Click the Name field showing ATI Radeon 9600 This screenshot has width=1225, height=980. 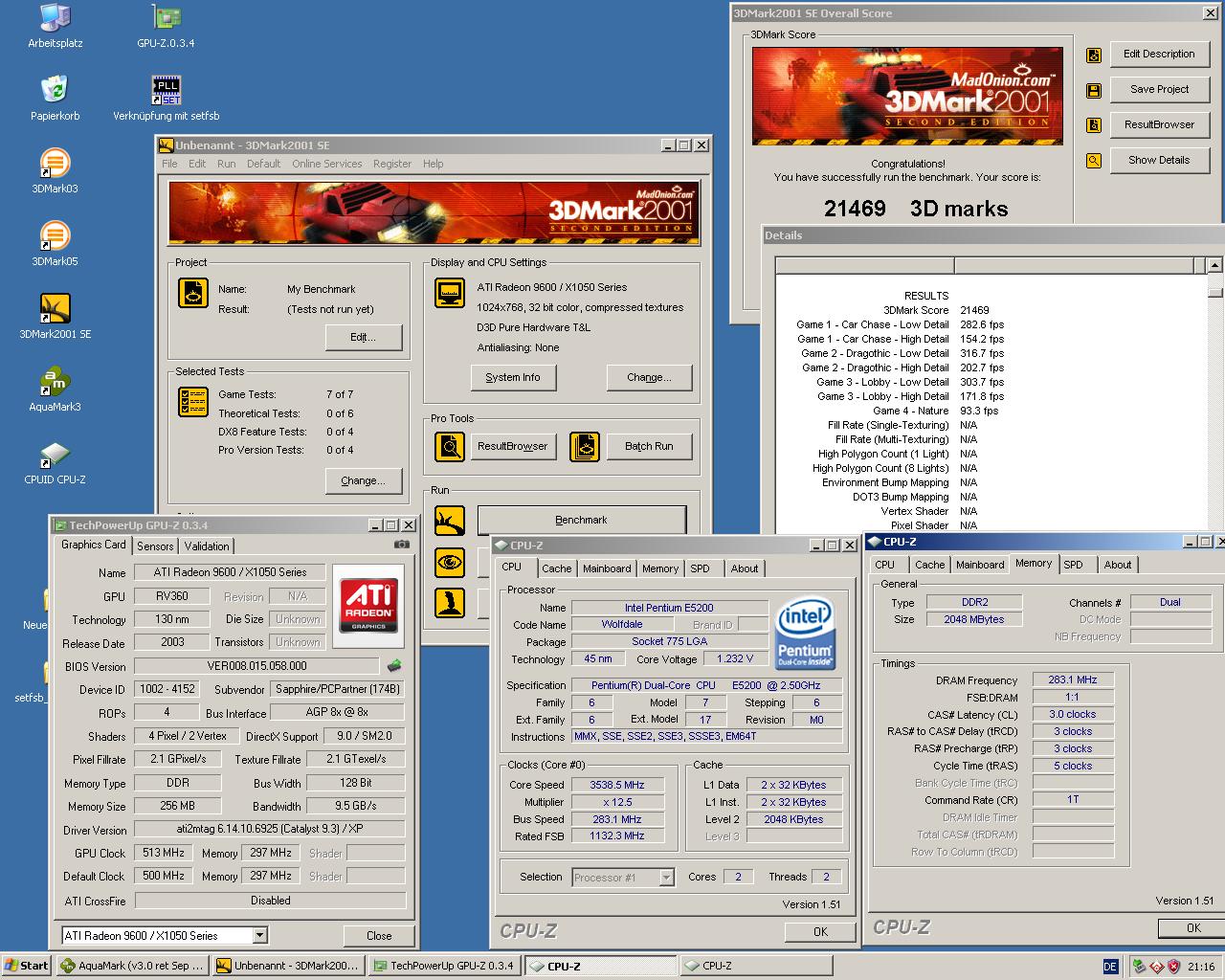(x=230, y=572)
